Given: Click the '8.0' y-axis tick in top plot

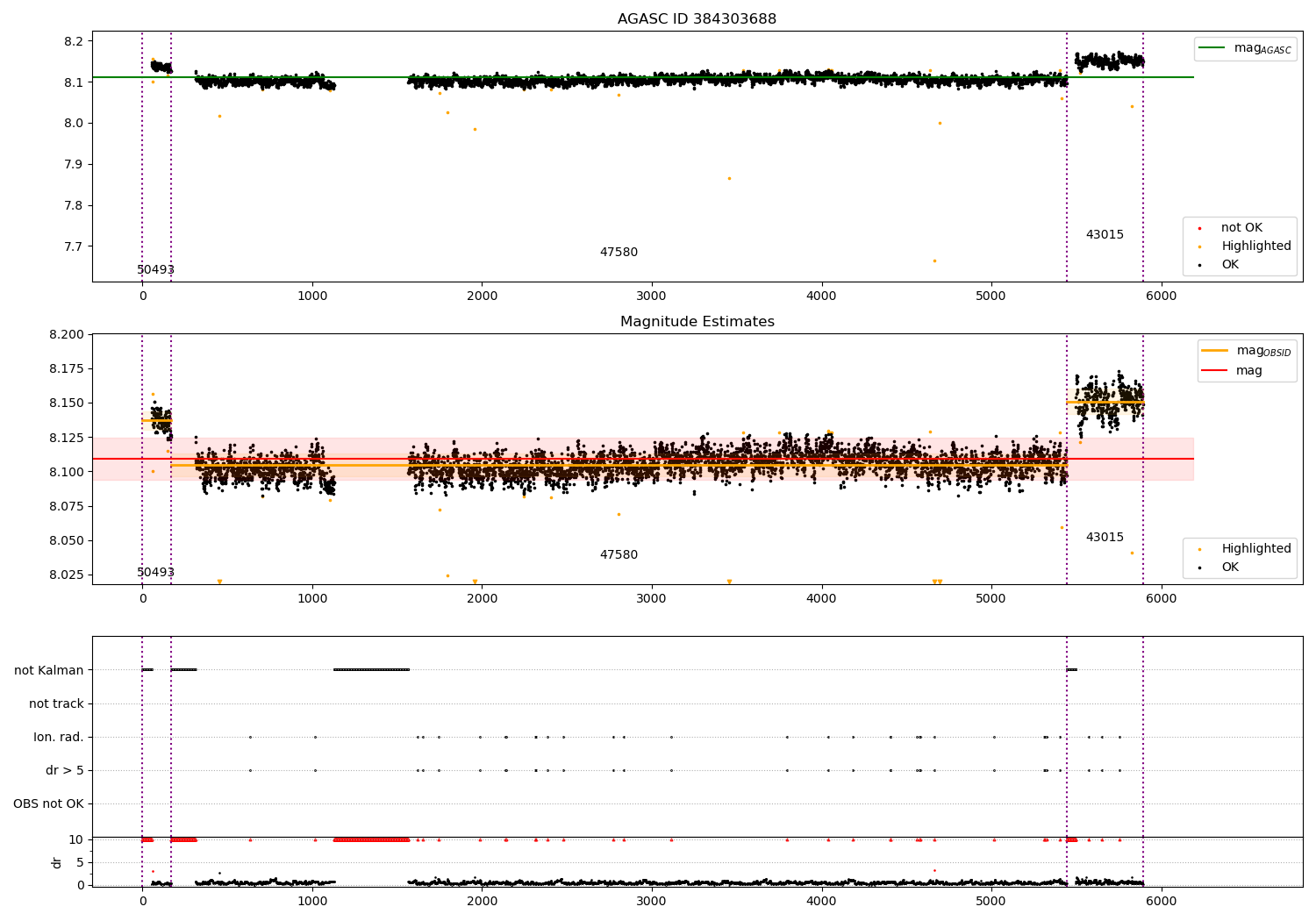Looking at the screenshot, I should coord(75,124).
